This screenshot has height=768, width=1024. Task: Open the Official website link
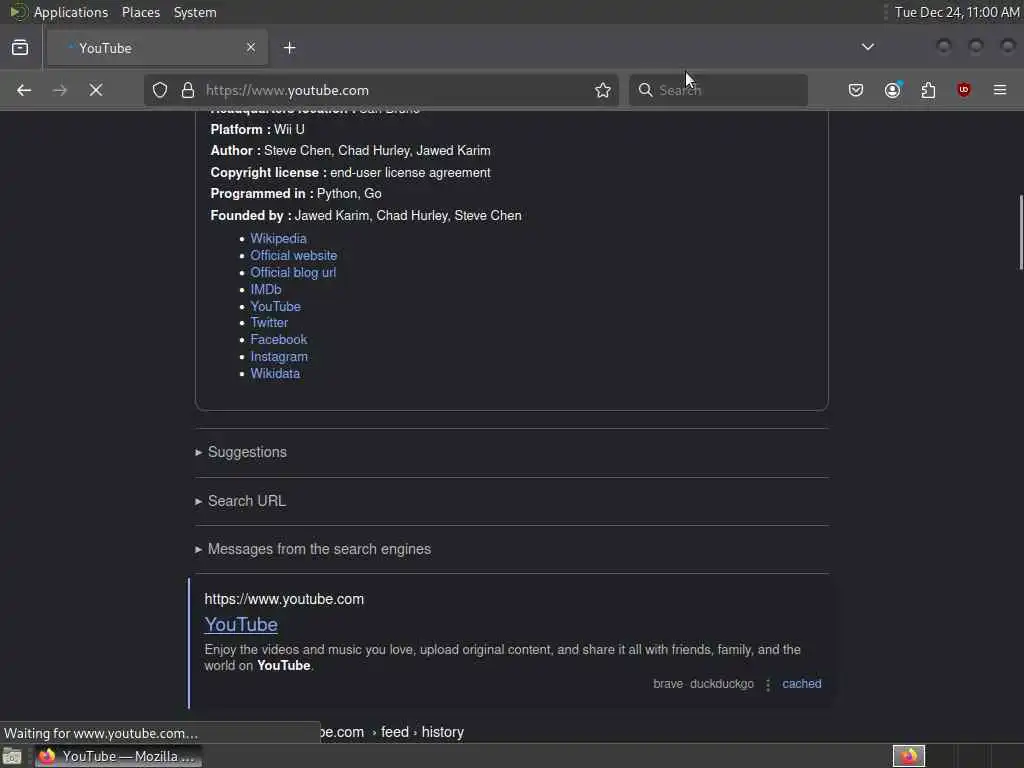click(x=293, y=255)
